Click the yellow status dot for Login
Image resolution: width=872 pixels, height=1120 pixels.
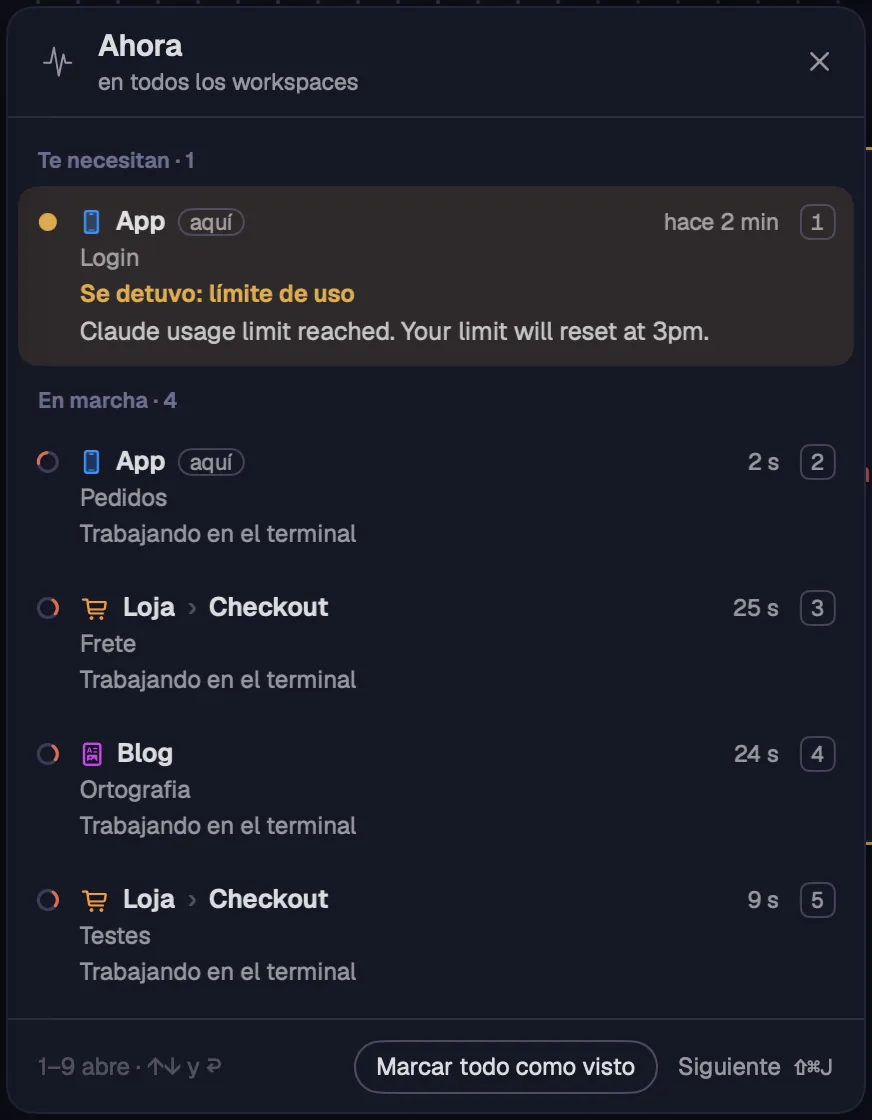click(x=48, y=222)
